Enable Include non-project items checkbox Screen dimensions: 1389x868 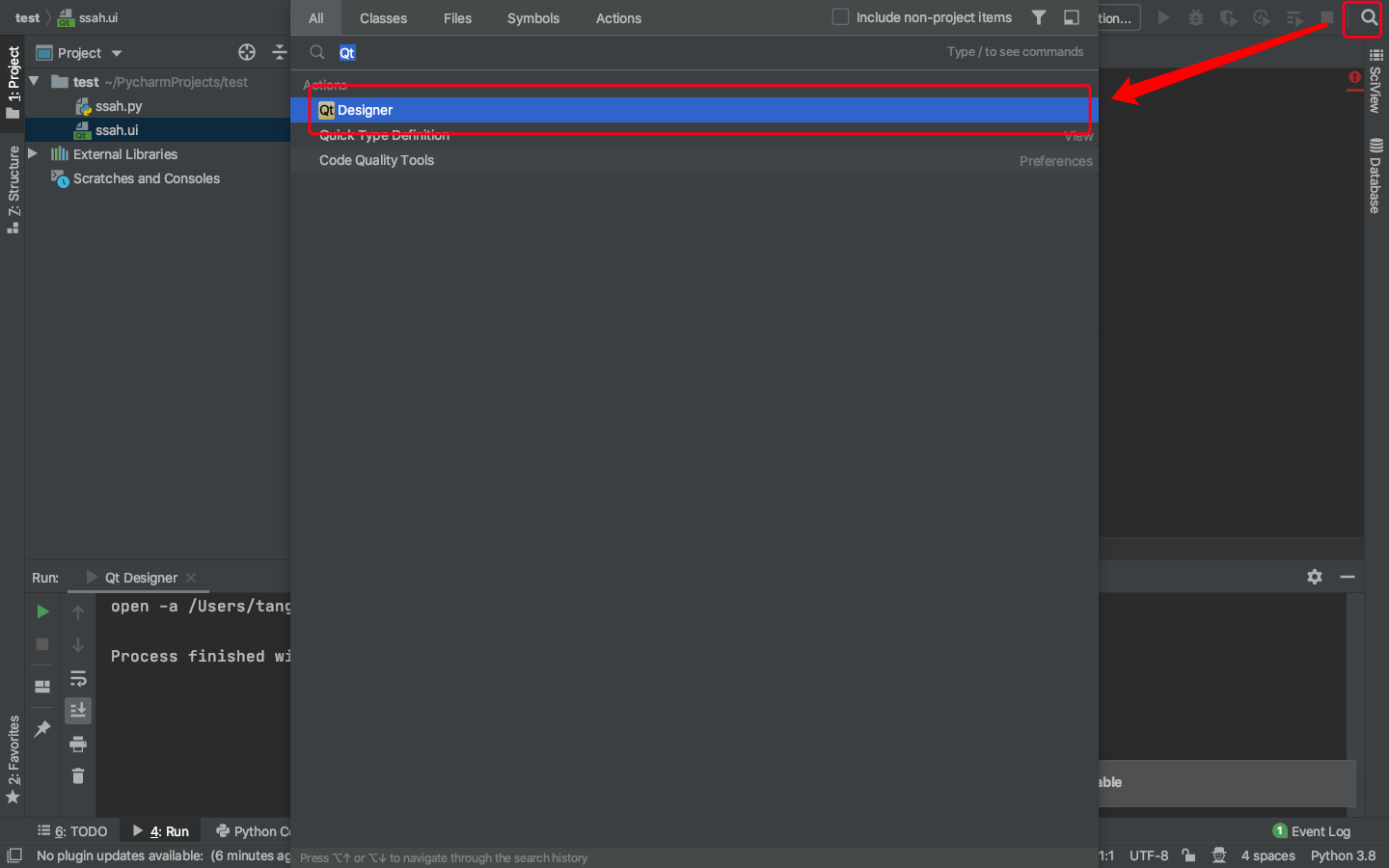(840, 17)
